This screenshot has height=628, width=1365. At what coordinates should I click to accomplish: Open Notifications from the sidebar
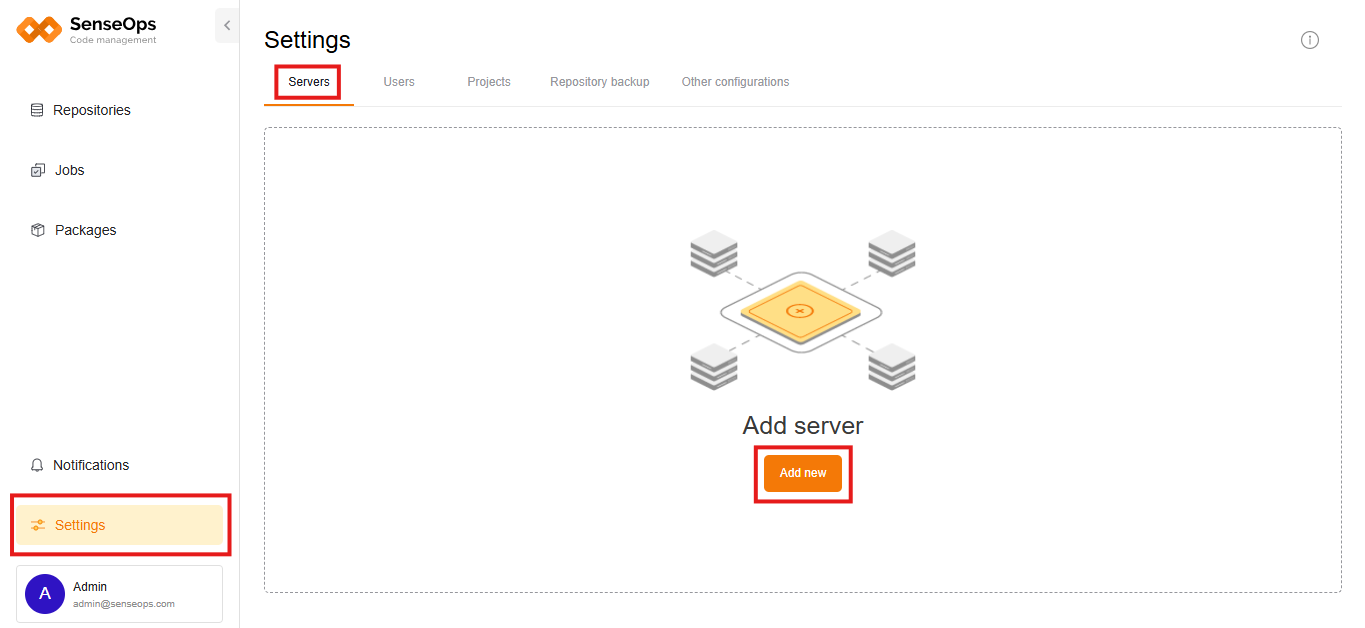[93, 464]
